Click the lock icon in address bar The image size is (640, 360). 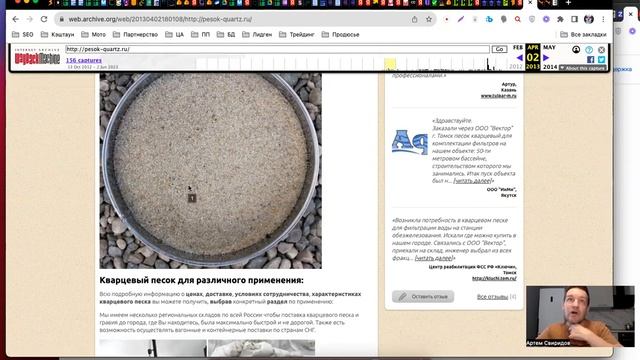pyautogui.click(x=62, y=19)
